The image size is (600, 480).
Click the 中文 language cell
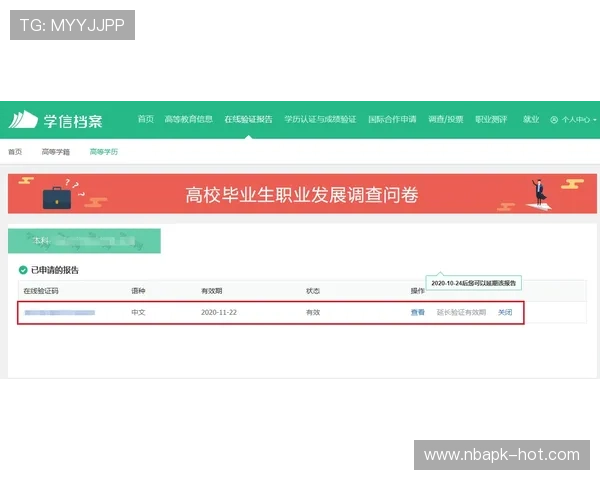pos(139,312)
